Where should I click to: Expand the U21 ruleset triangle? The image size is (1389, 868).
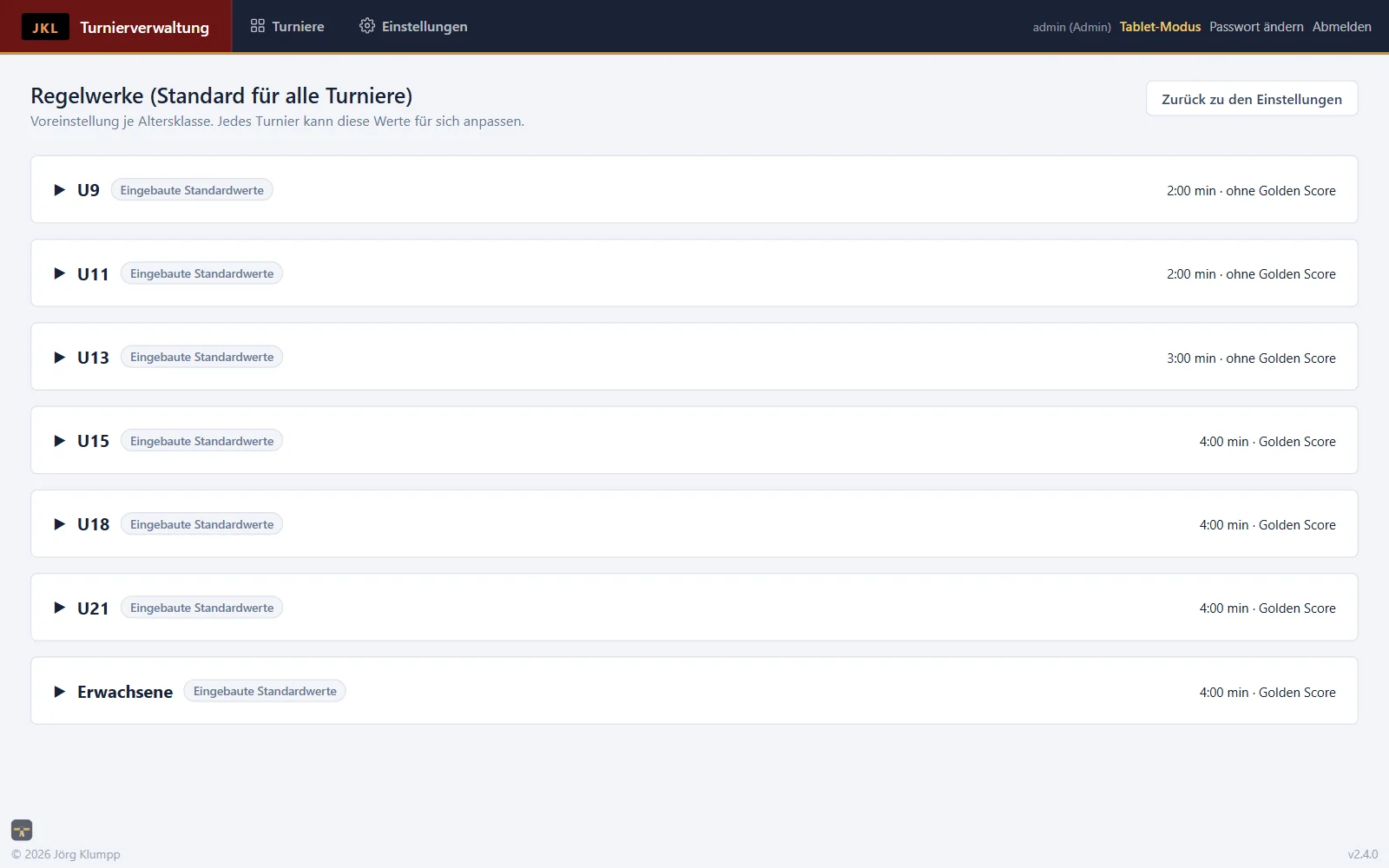click(x=60, y=608)
